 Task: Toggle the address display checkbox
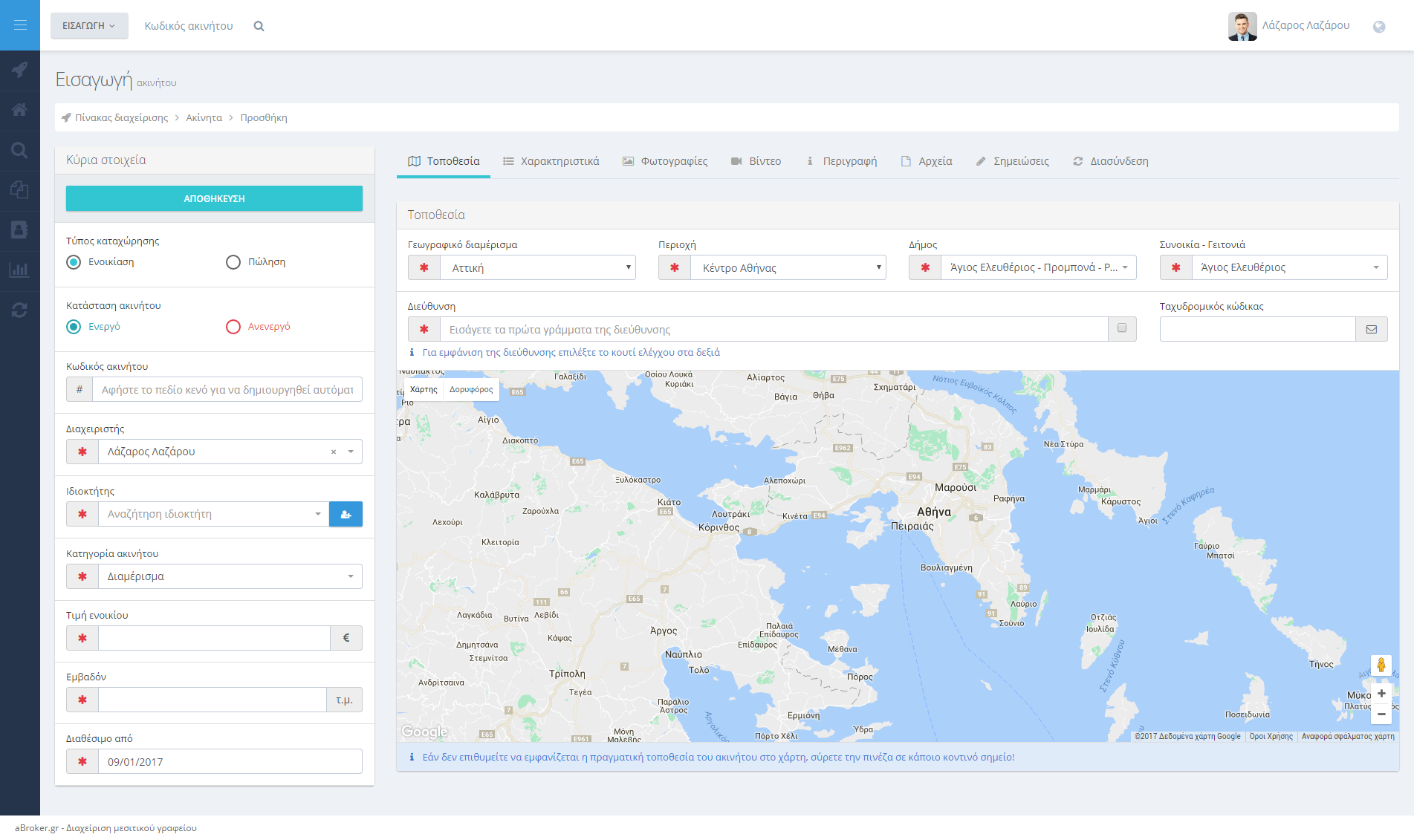1122,328
